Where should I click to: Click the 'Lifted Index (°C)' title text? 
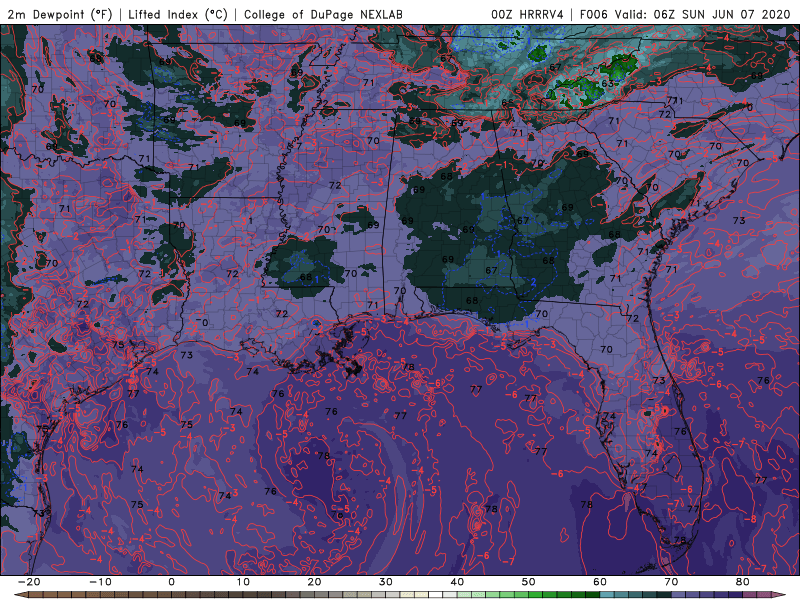click(178, 14)
